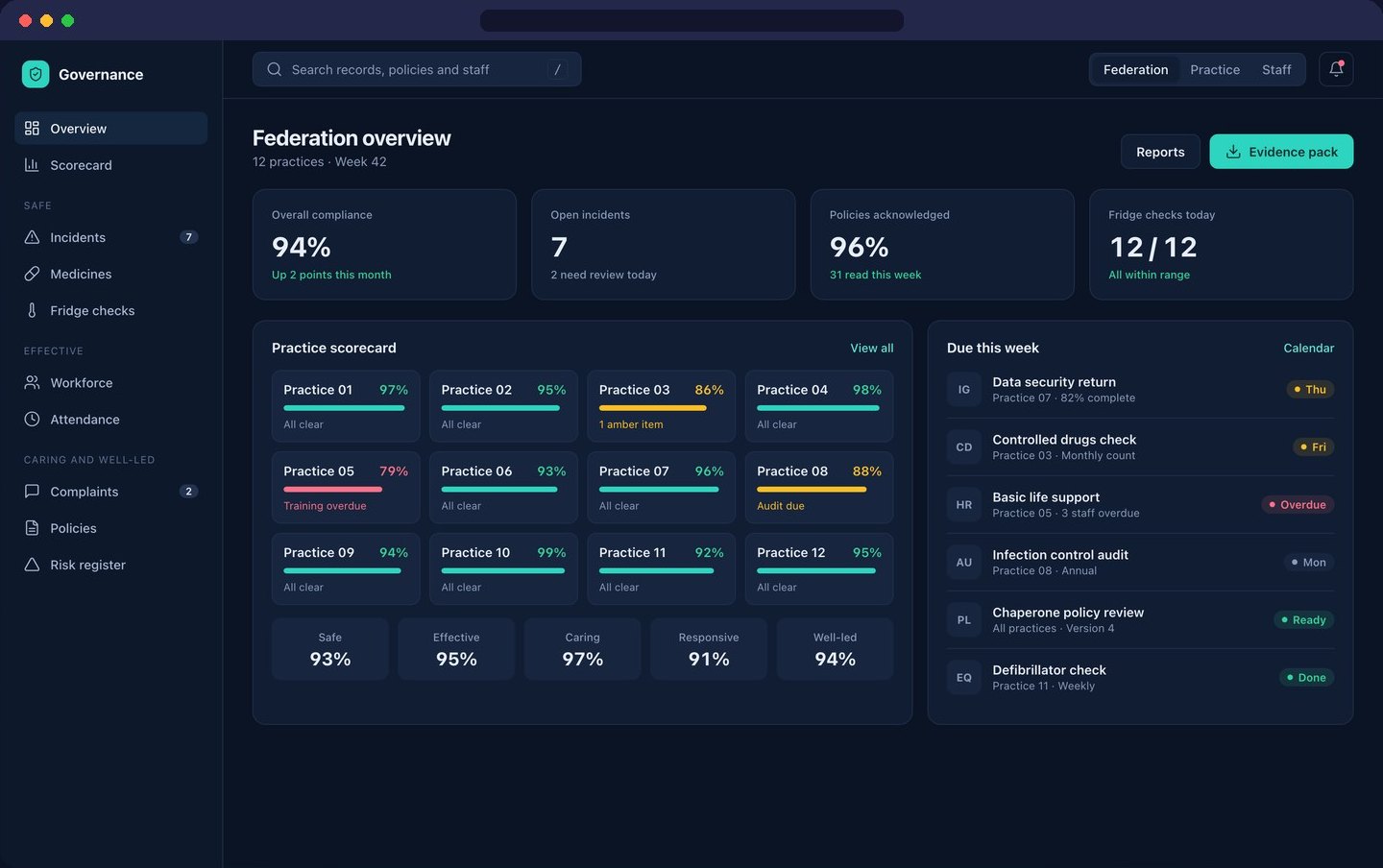The width and height of the screenshot is (1383, 868).
Task: Click the AU badge for Infection control audit
Action: point(964,562)
